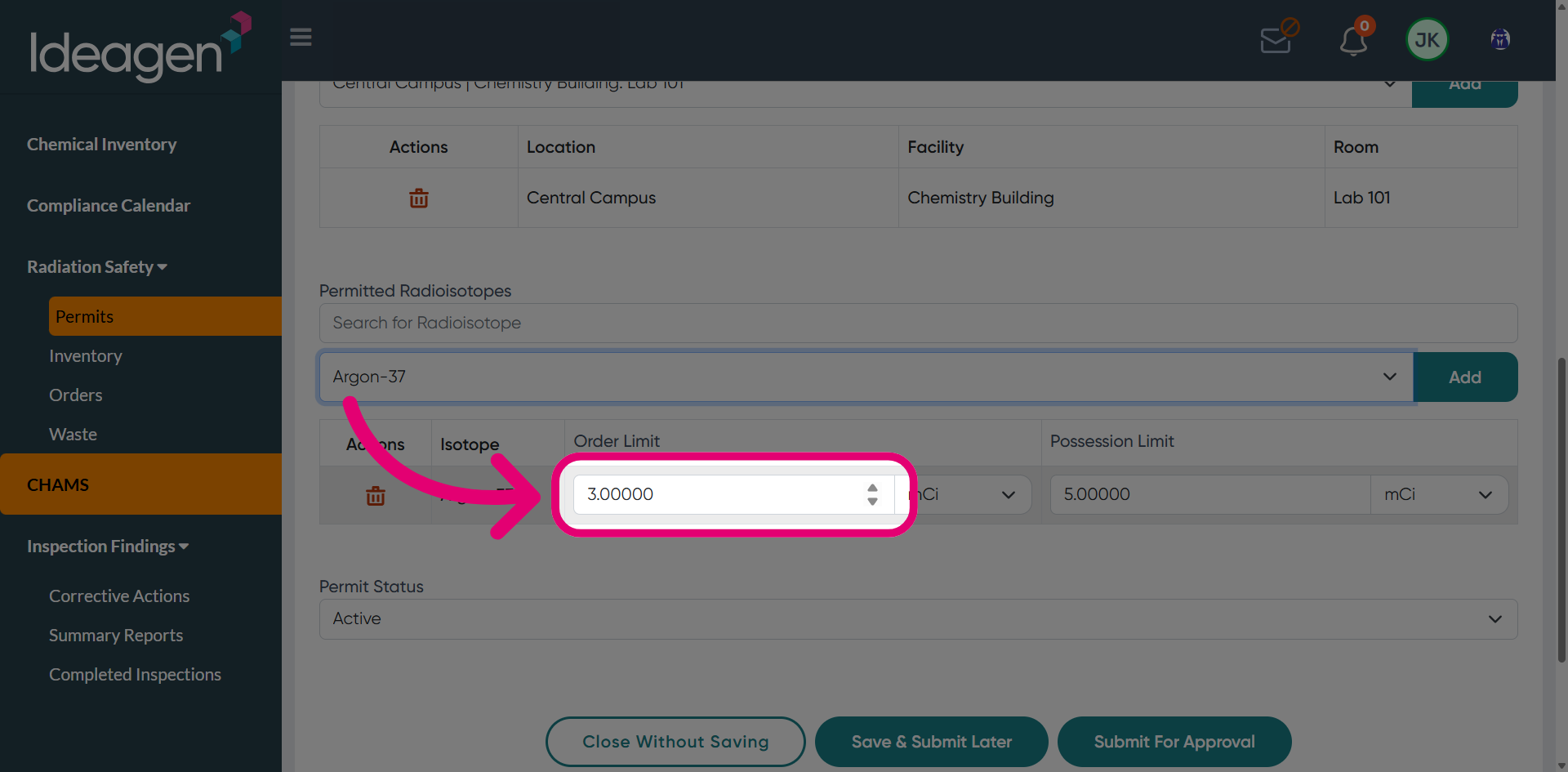The height and width of the screenshot is (772, 1568).
Task: Go to Waste in the sidebar
Action: [x=73, y=435]
